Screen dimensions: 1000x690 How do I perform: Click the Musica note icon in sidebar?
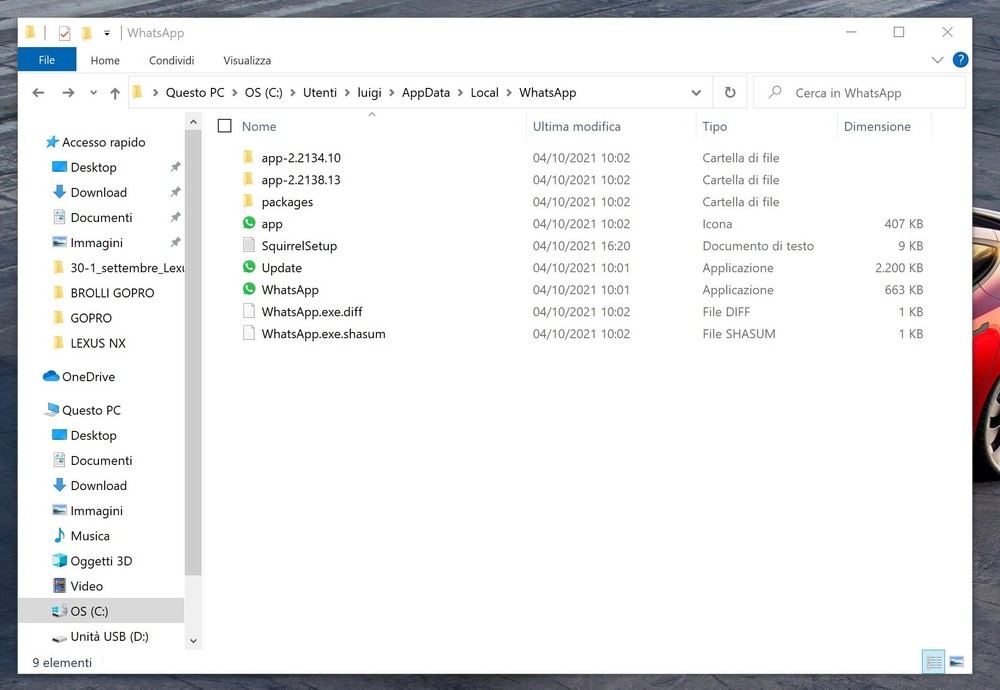pyautogui.click(x=59, y=535)
